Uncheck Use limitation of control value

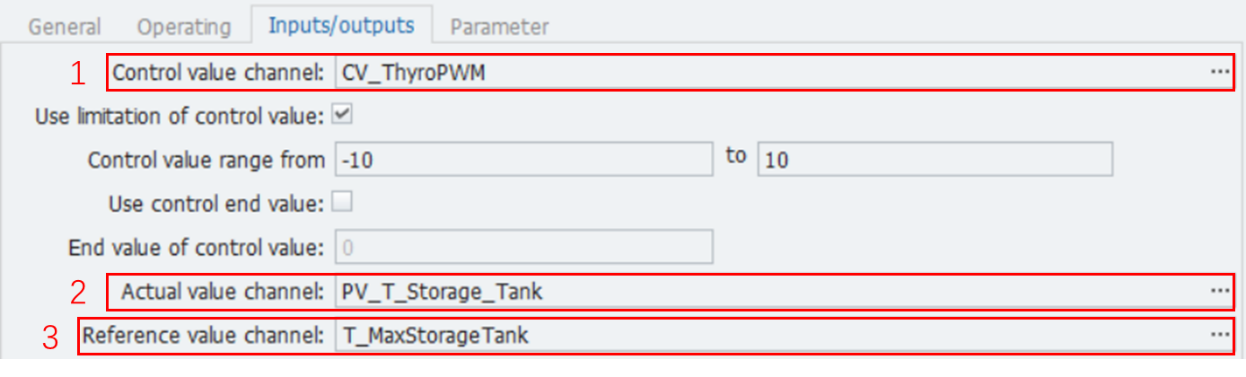[341, 116]
